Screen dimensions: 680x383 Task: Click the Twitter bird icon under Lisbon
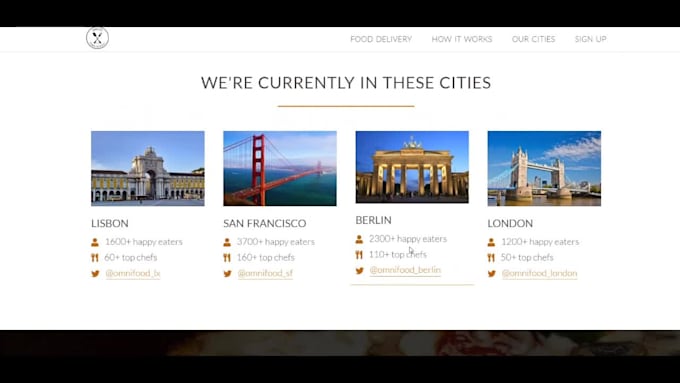95,274
